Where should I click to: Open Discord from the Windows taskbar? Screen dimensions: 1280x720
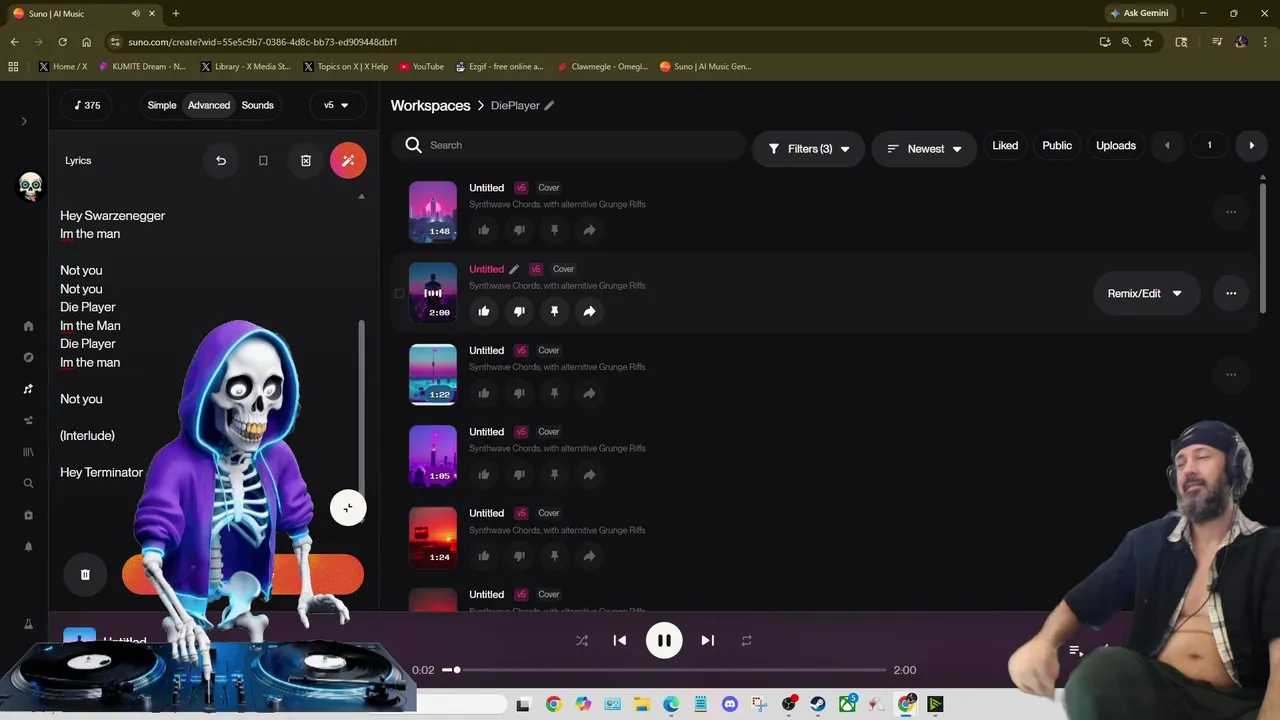pyautogui.click(x=730, y=704)
